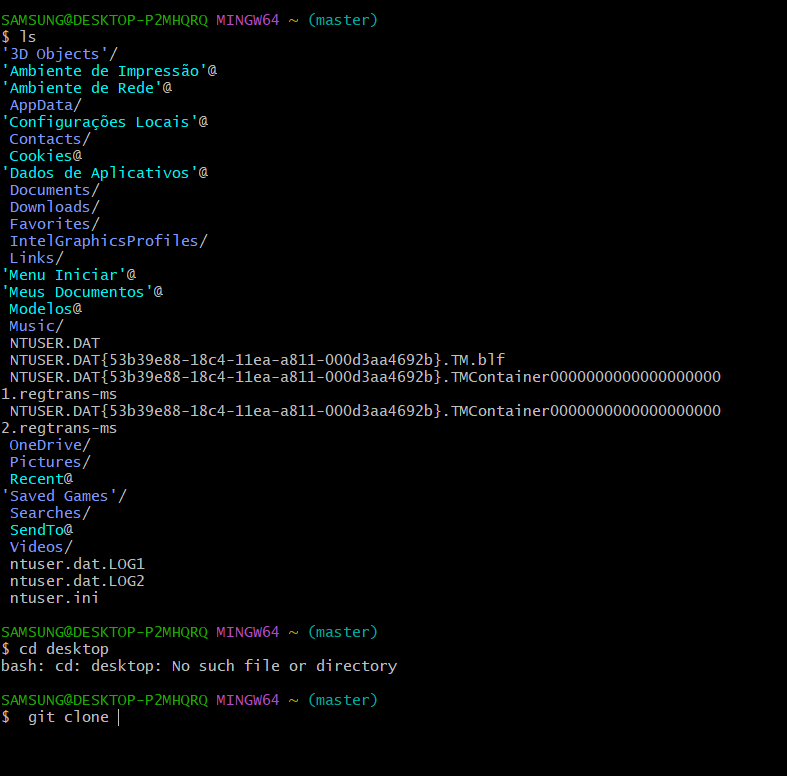Screen dimensions: 787x776
Task: Select 'Menu Iniciar'@ entry
Action: [x=69, y=275]
